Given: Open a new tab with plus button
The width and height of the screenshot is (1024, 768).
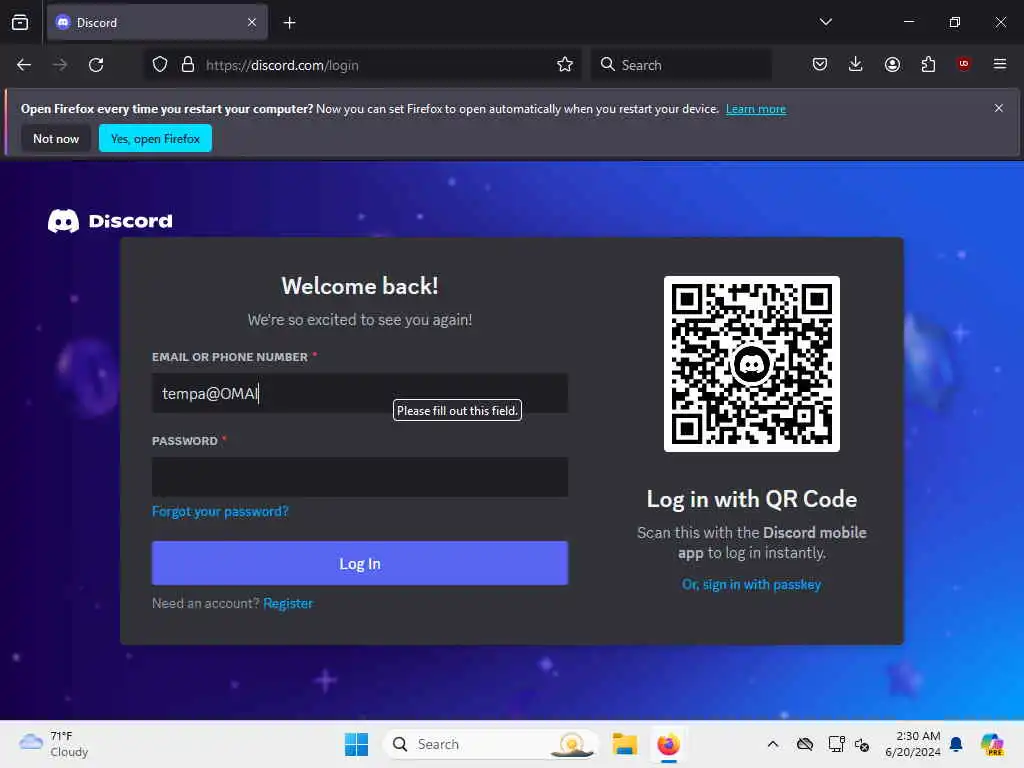Looking at the screenshot, I should [289, 23].
